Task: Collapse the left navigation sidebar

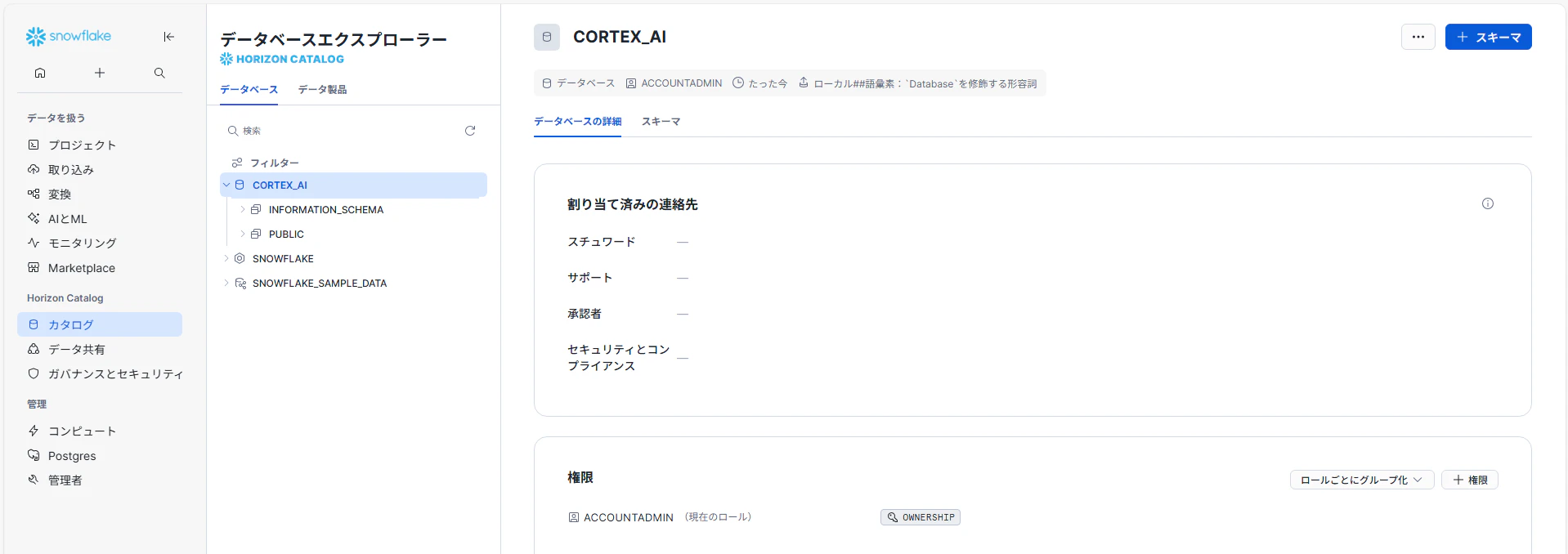Action: tap(168, 36)
